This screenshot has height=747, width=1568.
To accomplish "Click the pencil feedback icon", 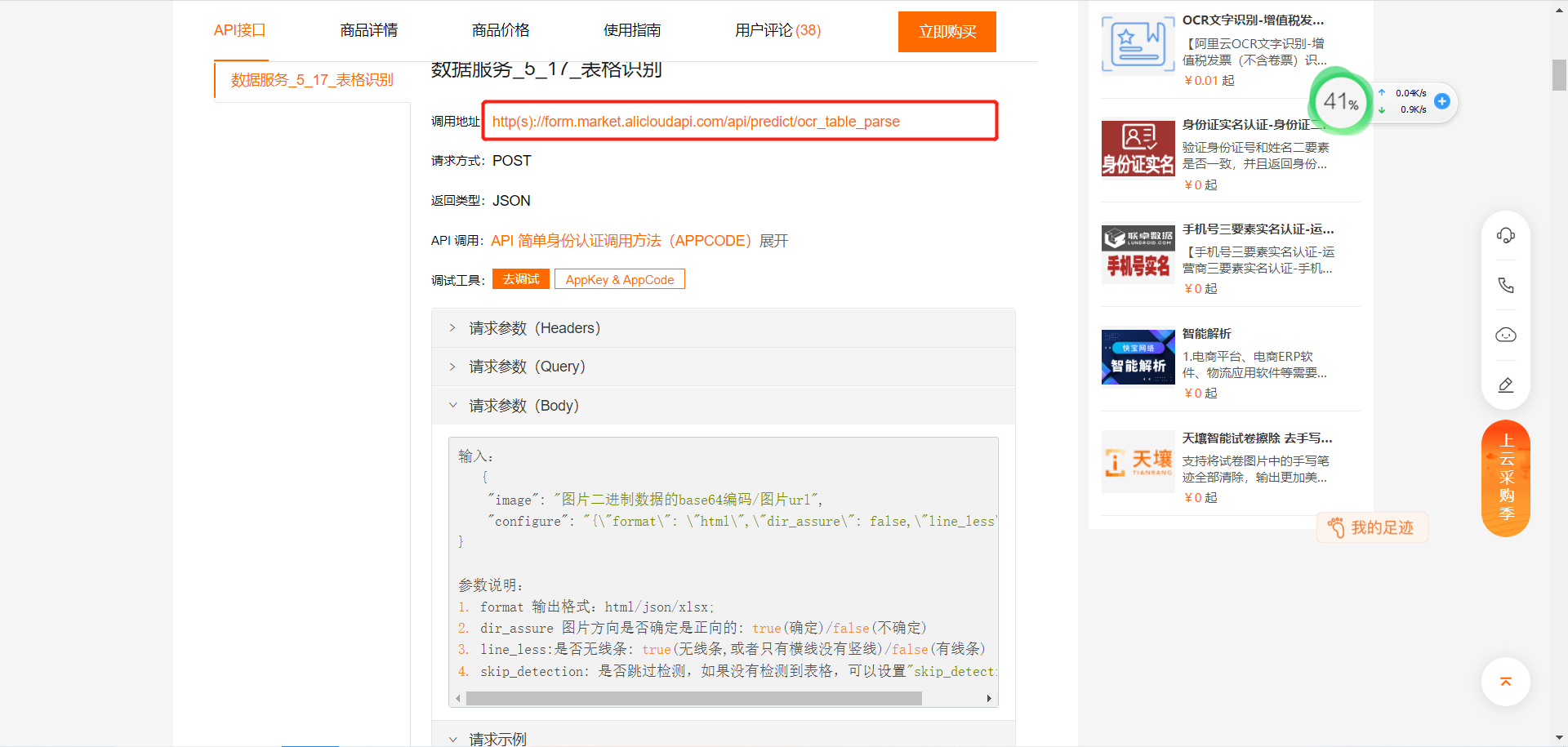I will tap(1506, 385).
